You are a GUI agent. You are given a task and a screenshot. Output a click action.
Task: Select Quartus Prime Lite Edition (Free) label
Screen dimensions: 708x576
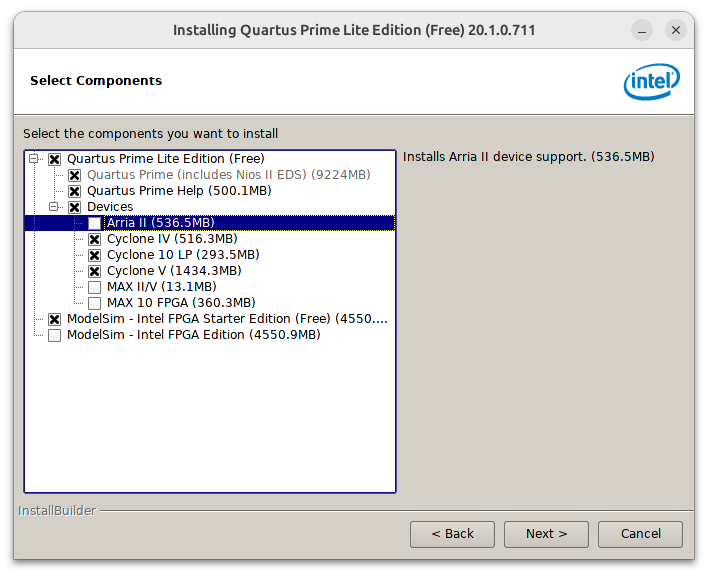(166, 159)
